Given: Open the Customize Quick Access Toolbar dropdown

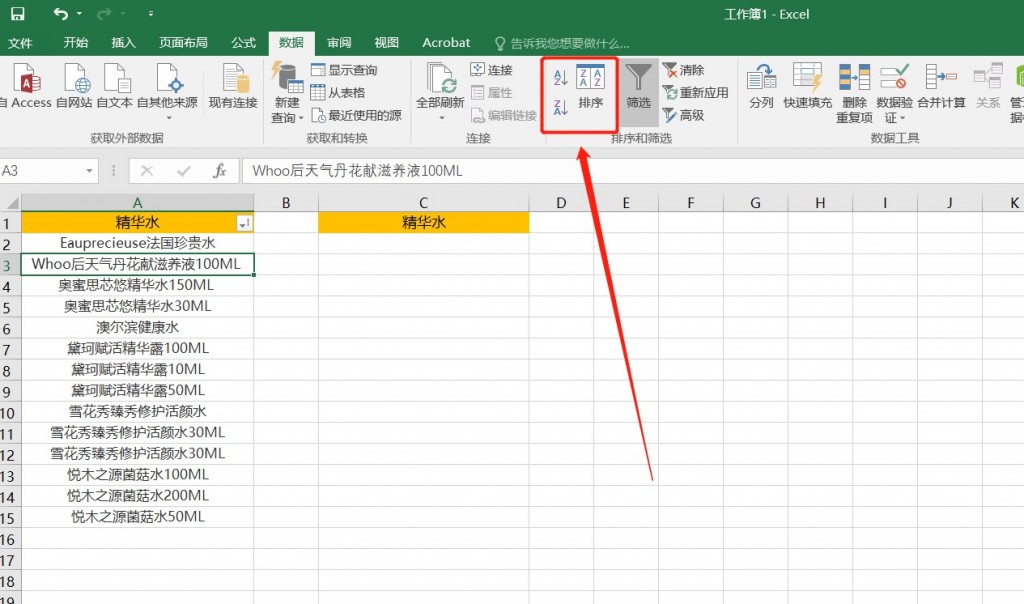Looking at the screenshot, I should click(150, 14).
